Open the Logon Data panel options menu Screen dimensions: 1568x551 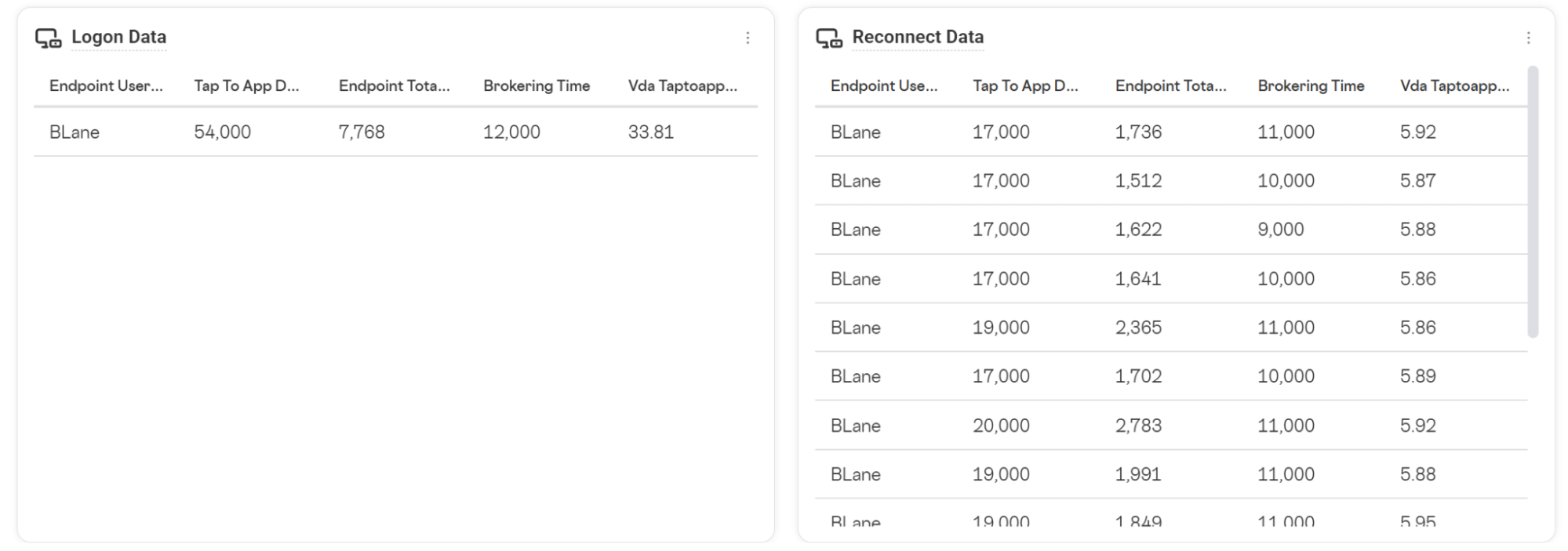748,38
